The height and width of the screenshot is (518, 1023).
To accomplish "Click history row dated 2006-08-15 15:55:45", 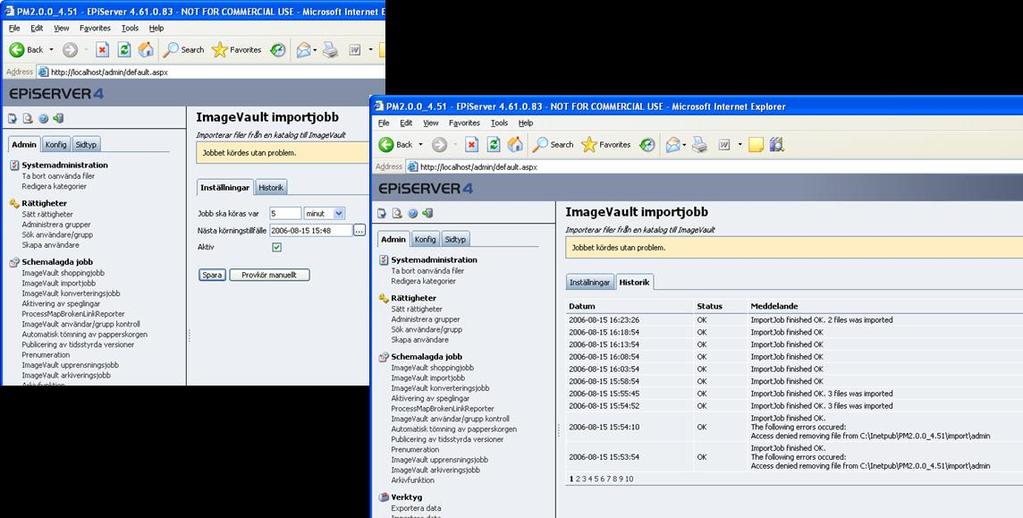I will tap(795, 393).
